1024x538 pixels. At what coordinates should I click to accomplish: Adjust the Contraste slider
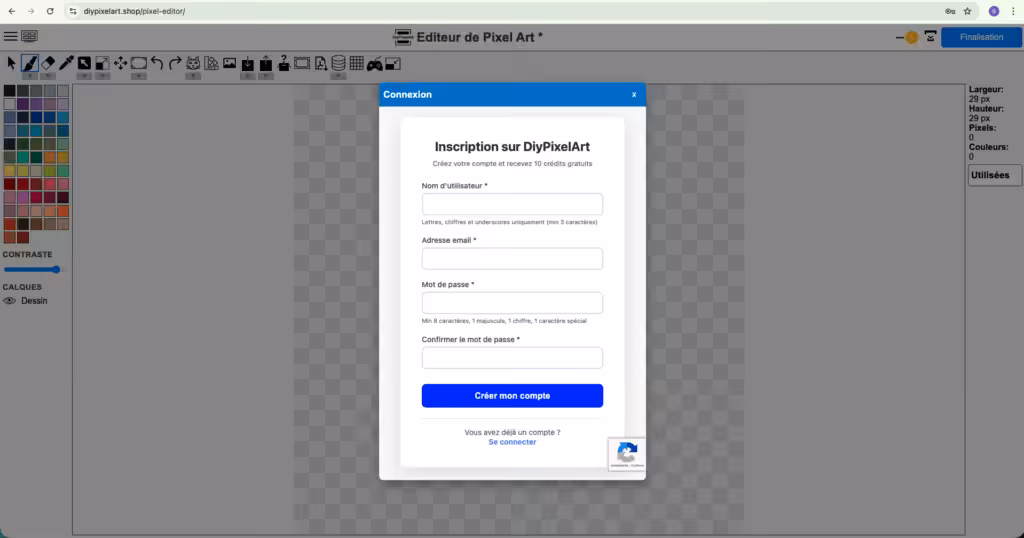(x=32, y=269)
